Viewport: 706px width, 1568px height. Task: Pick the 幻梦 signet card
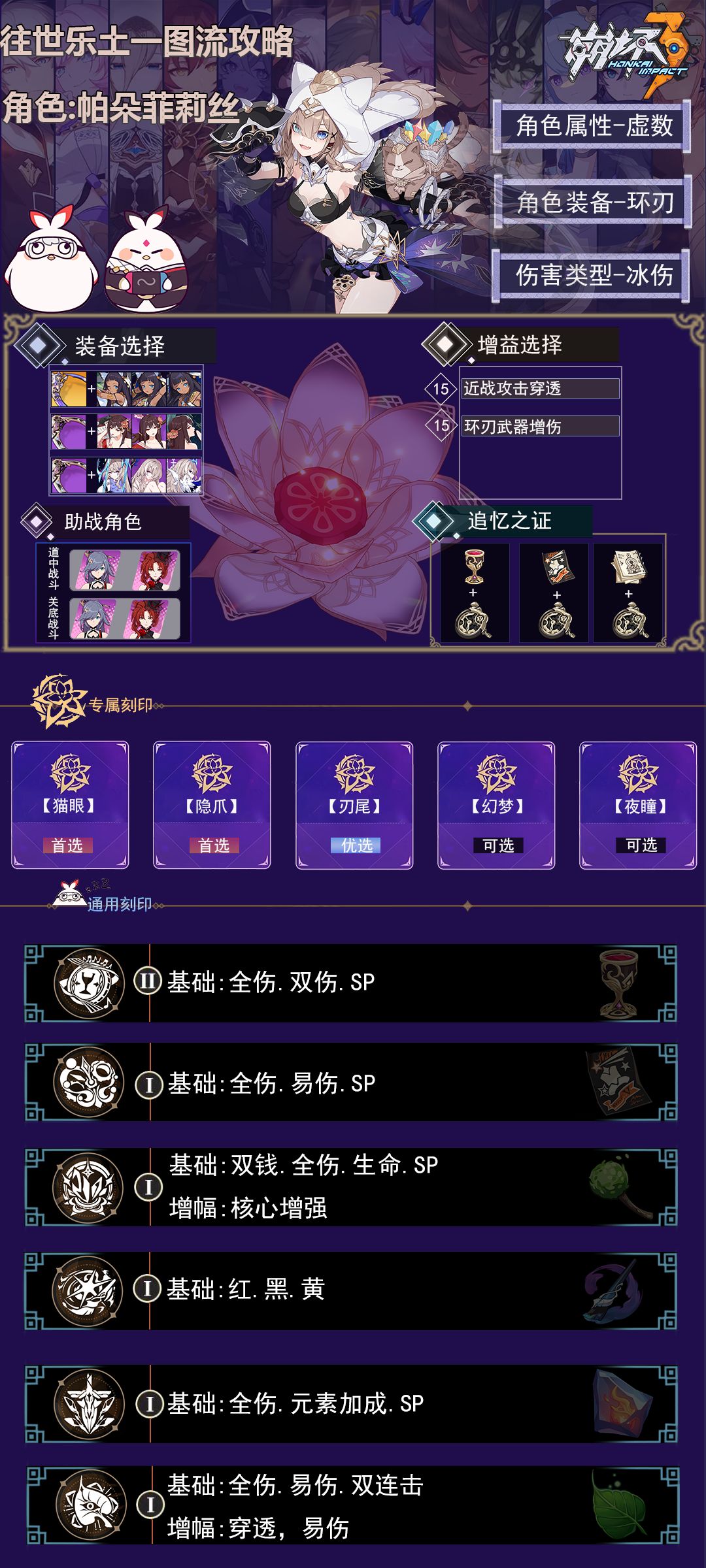pyautogui.click(x=496, y=805)
